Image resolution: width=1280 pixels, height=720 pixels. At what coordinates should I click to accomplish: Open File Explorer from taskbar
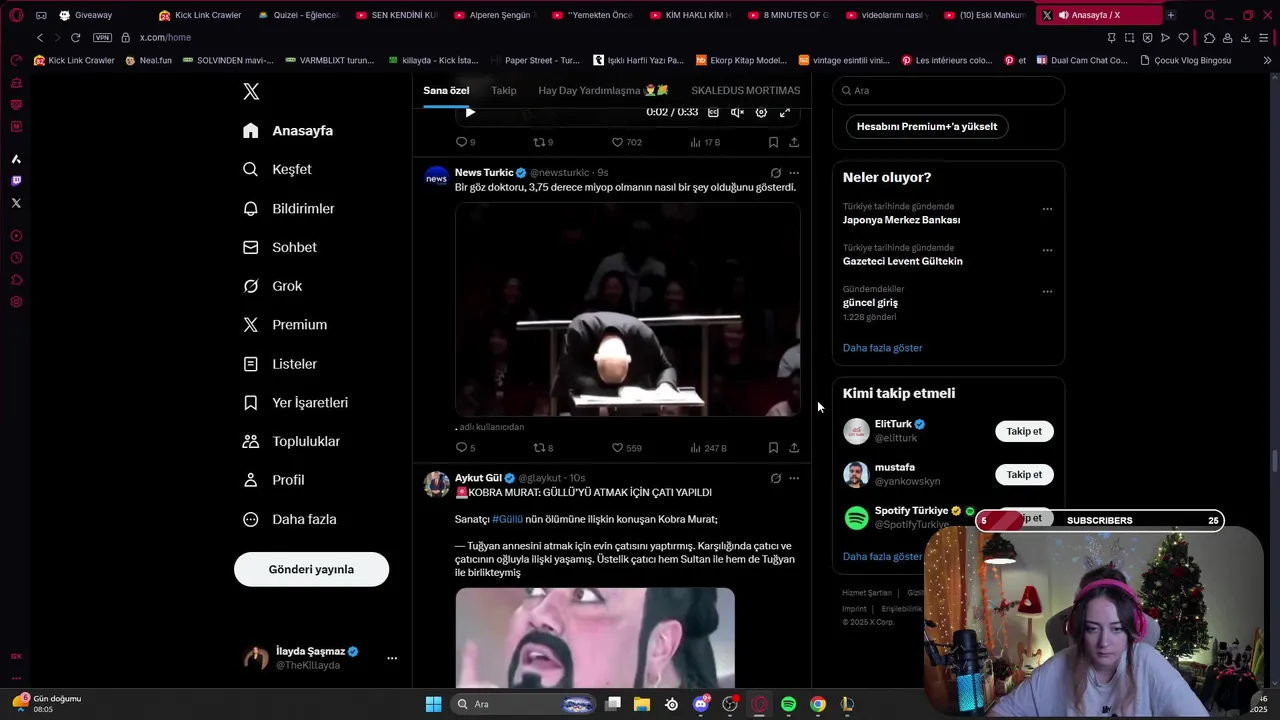(641, 704)
